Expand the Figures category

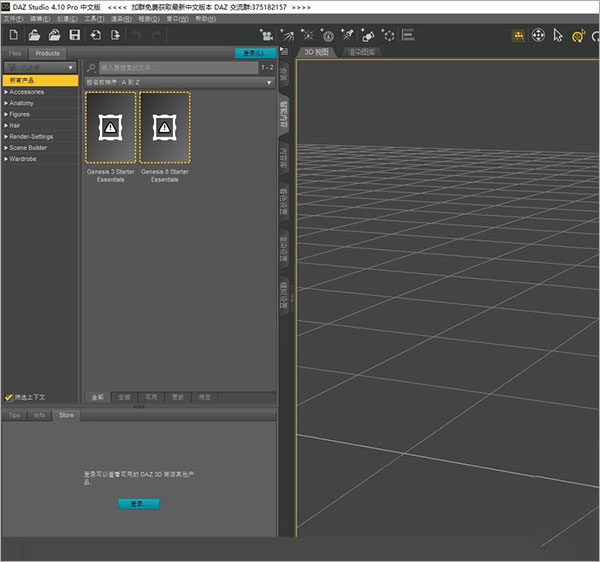pos(6,114)
